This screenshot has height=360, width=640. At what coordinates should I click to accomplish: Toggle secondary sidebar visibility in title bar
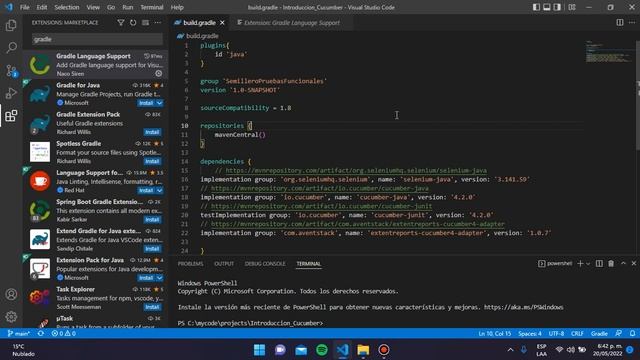557,7
